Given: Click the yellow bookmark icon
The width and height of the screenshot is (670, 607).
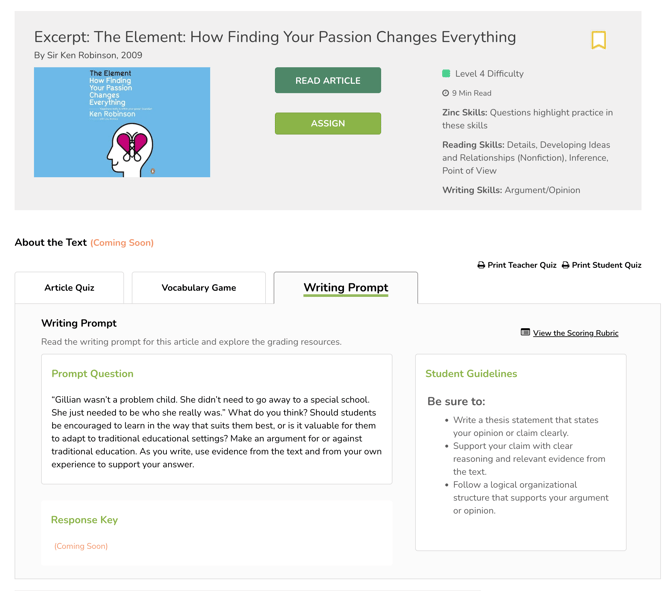Looking at the screenshot, I should click(598, 40).
